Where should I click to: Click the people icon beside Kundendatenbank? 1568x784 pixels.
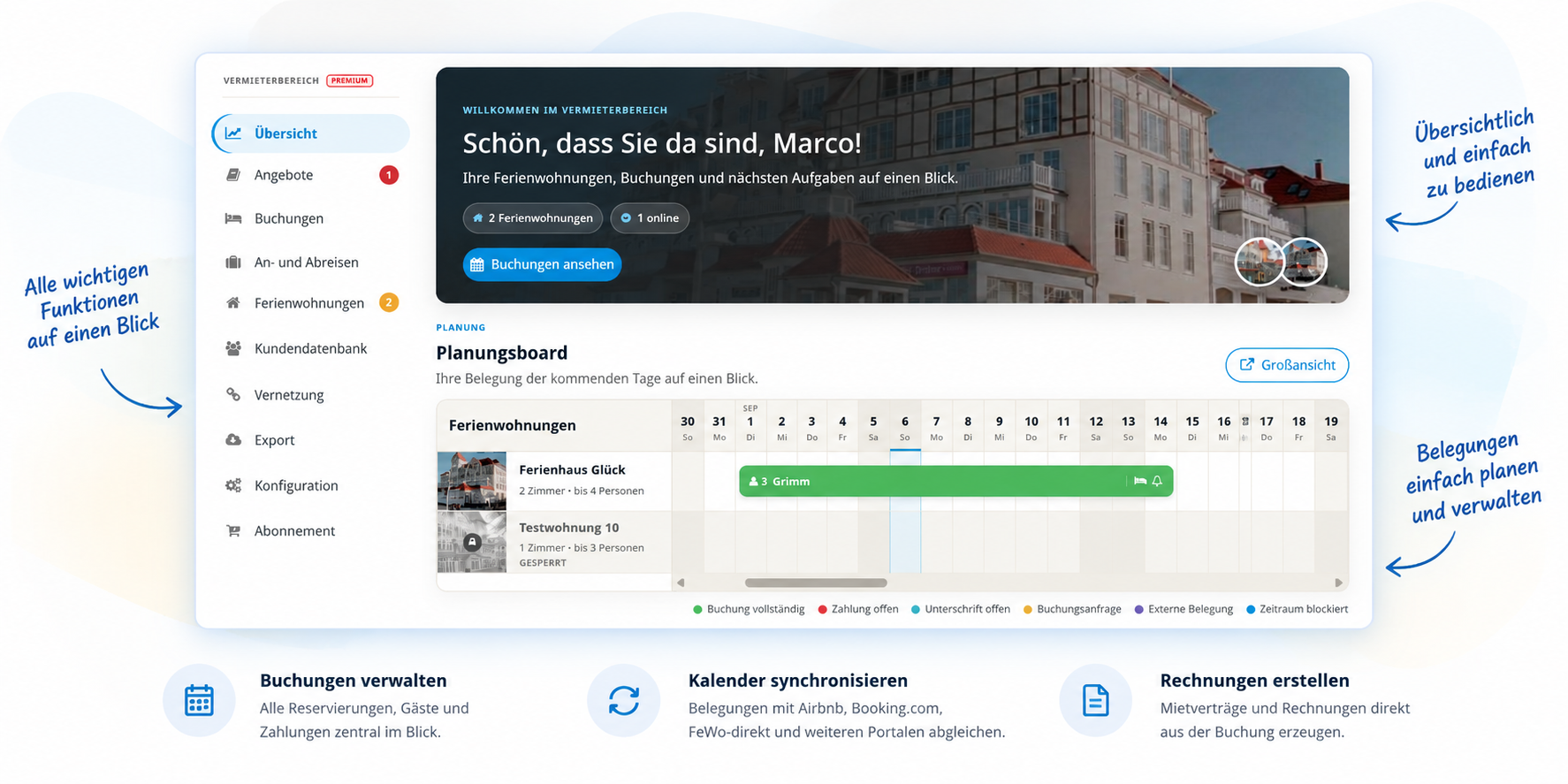233,348
